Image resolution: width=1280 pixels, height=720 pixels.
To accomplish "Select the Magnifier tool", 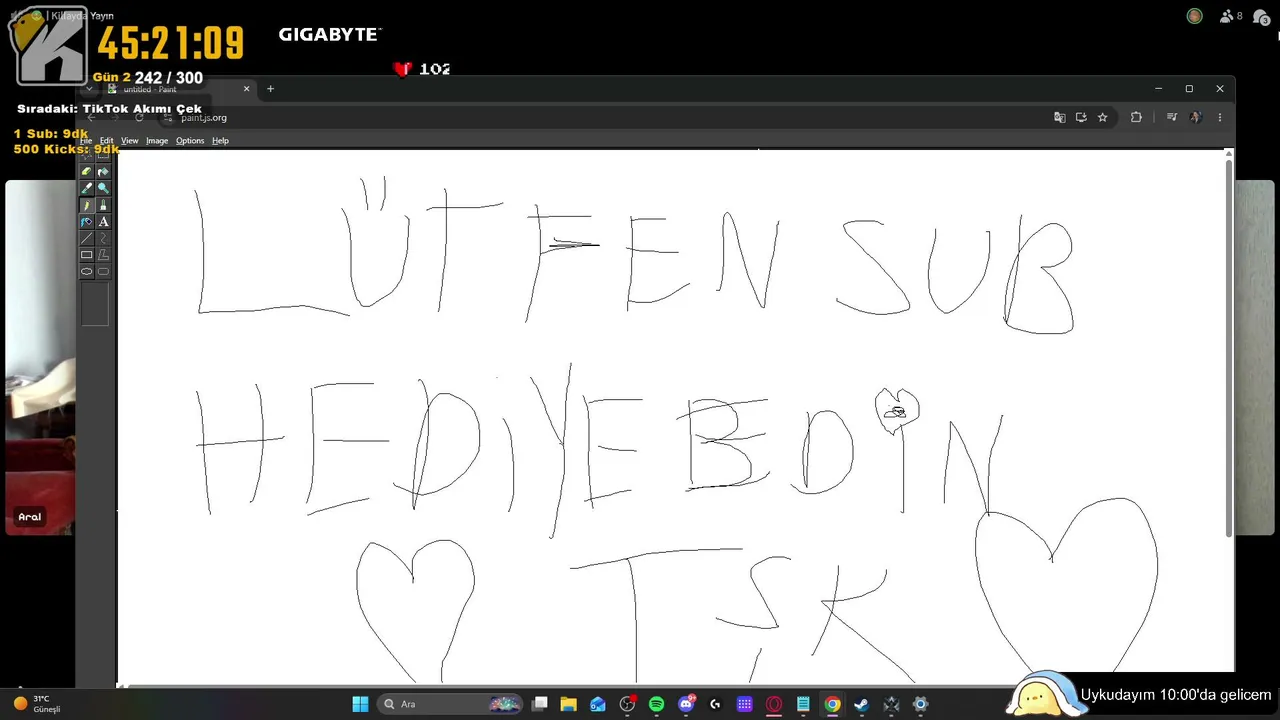I will (x=103, y=188).
